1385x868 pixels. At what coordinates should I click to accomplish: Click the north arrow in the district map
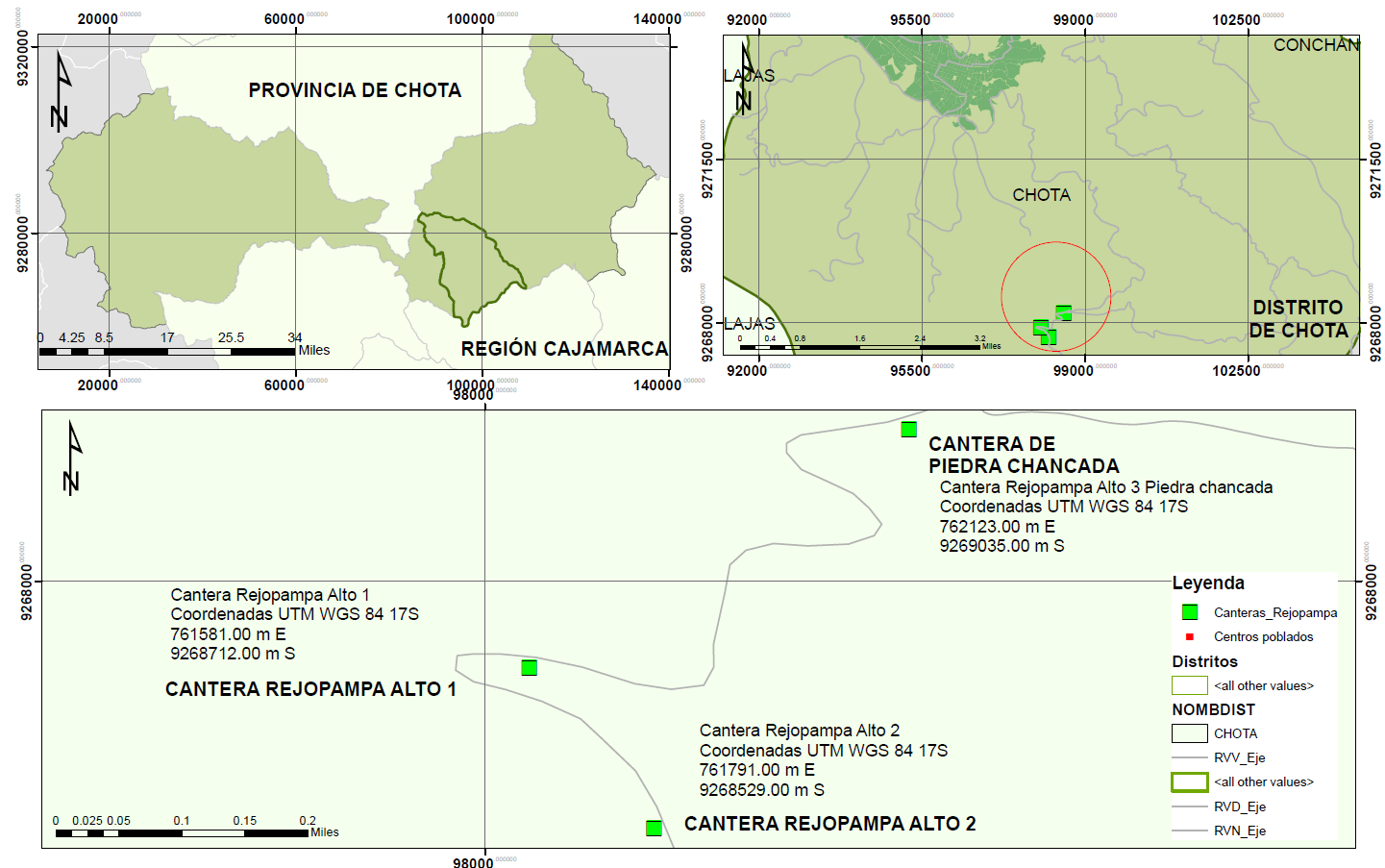pos(745,79)
